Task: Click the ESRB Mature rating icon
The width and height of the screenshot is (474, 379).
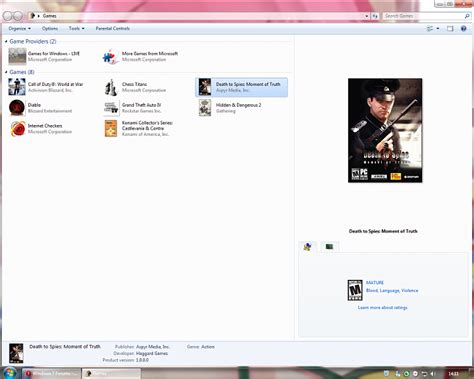Action: 355,290
